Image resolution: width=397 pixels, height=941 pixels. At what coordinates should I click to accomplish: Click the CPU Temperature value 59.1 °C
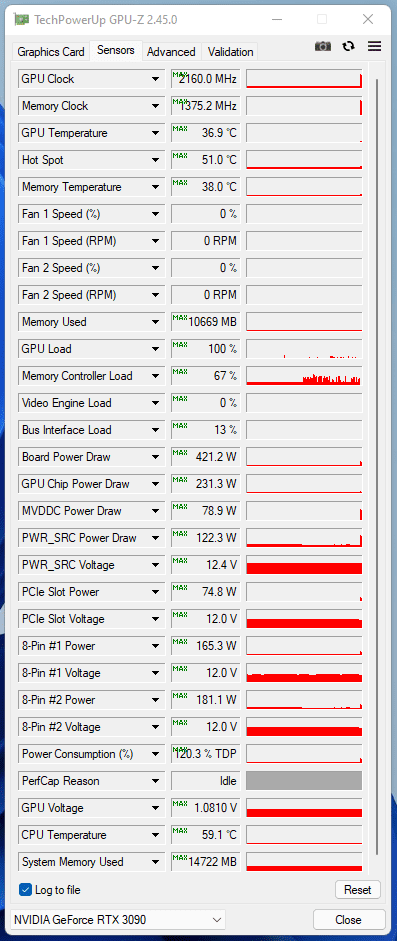tap(206, 835)
